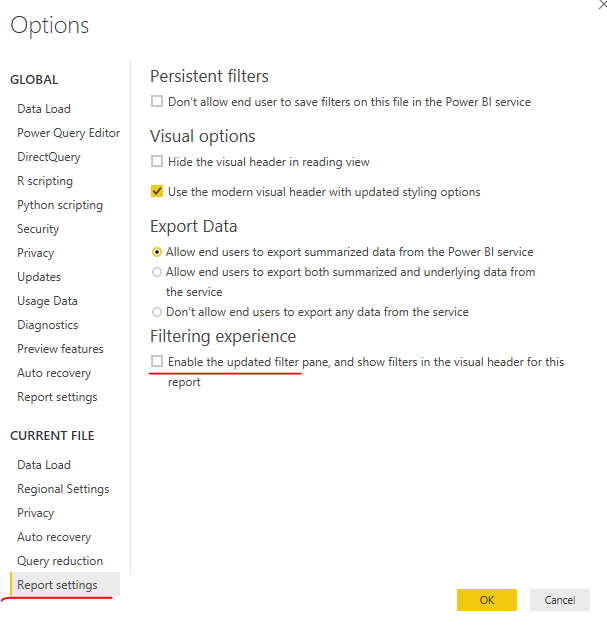Image resolution: width=607 pixels, height=627 pixels.
Task: Uncheck Use the modern visual header option
Action: click(x=157, y=192)
